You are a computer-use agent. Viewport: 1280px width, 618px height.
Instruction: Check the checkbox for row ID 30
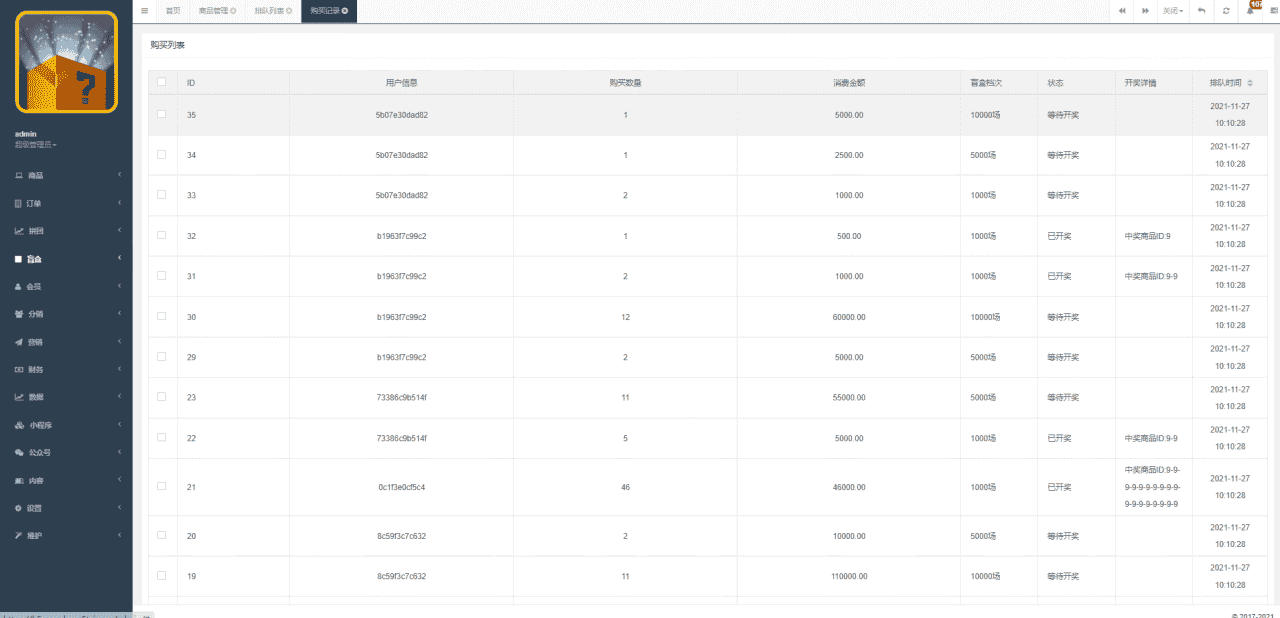[x=162, y=316]
